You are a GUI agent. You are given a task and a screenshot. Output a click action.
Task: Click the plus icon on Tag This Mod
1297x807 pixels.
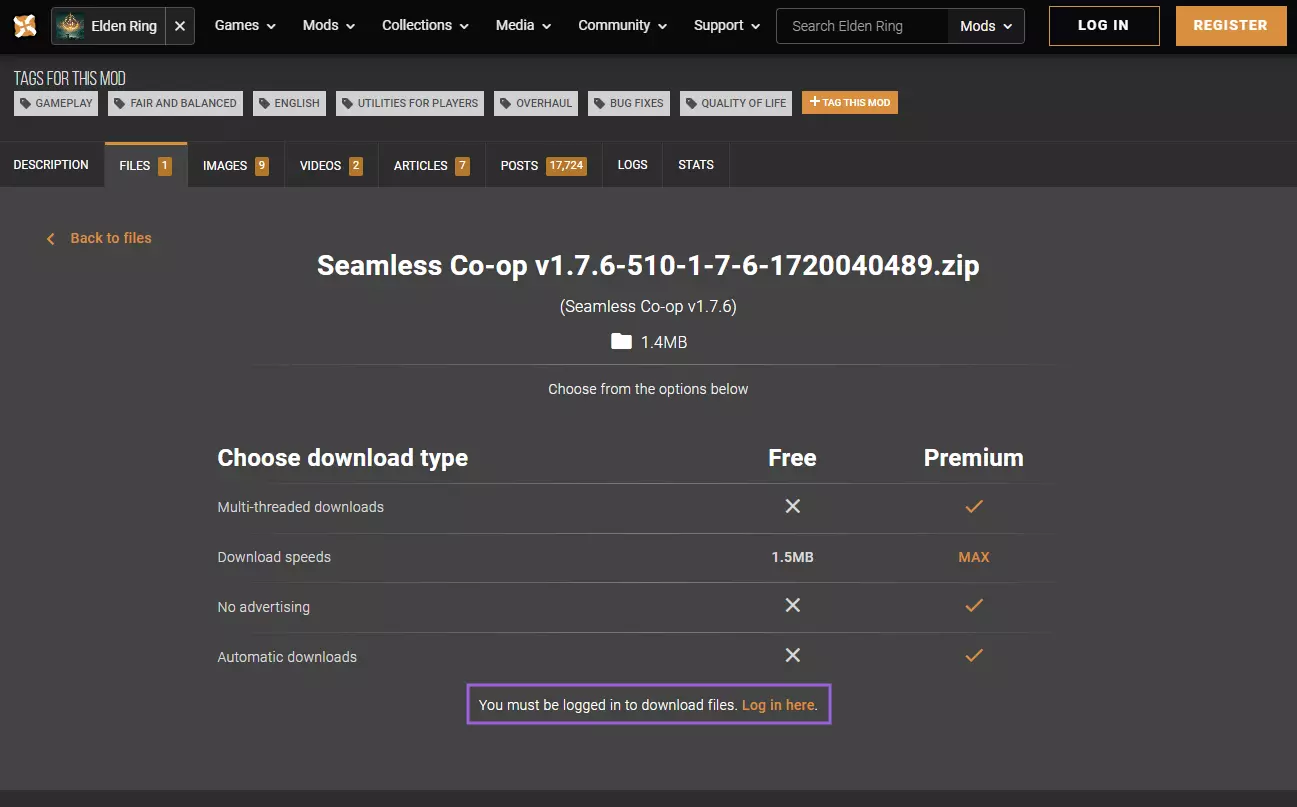[814, 102]
